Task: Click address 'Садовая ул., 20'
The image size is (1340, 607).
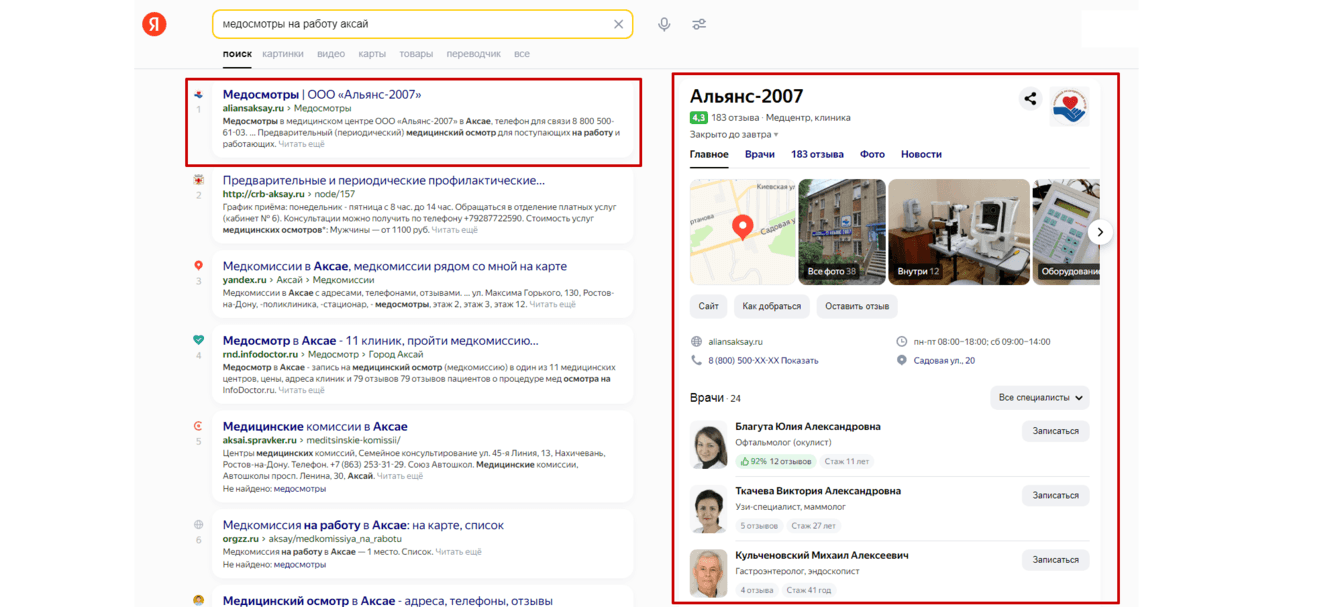Action: point(944,361)
